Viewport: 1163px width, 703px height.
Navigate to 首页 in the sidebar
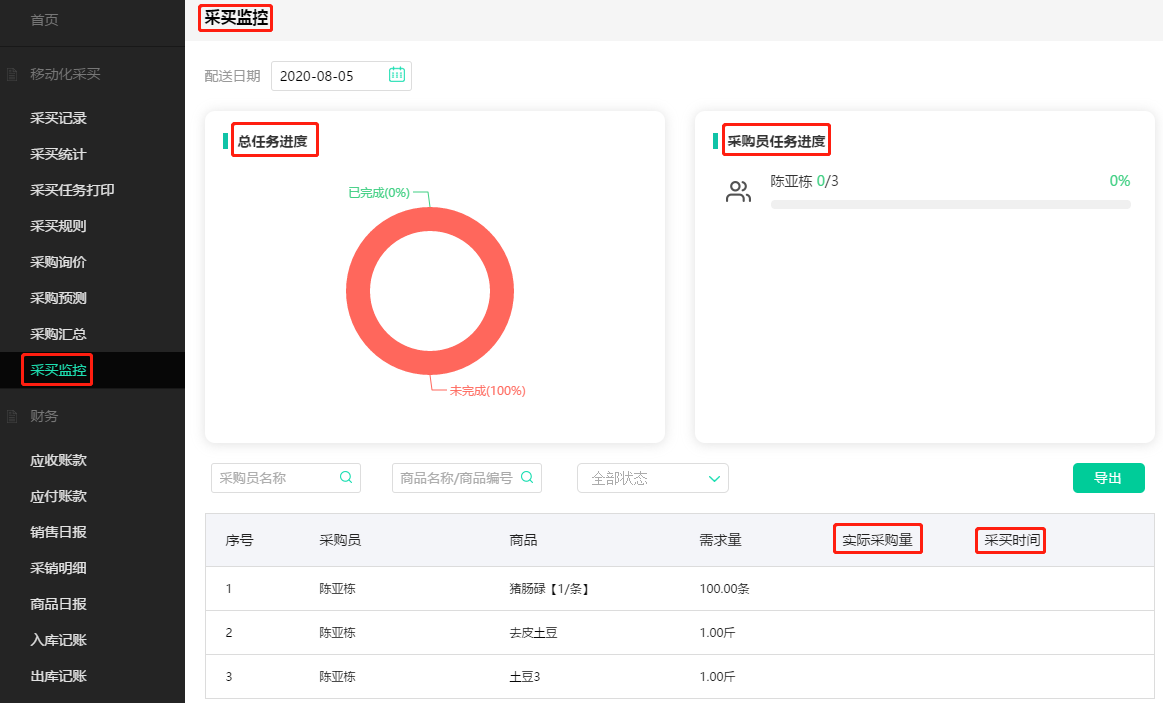[44, 17]
